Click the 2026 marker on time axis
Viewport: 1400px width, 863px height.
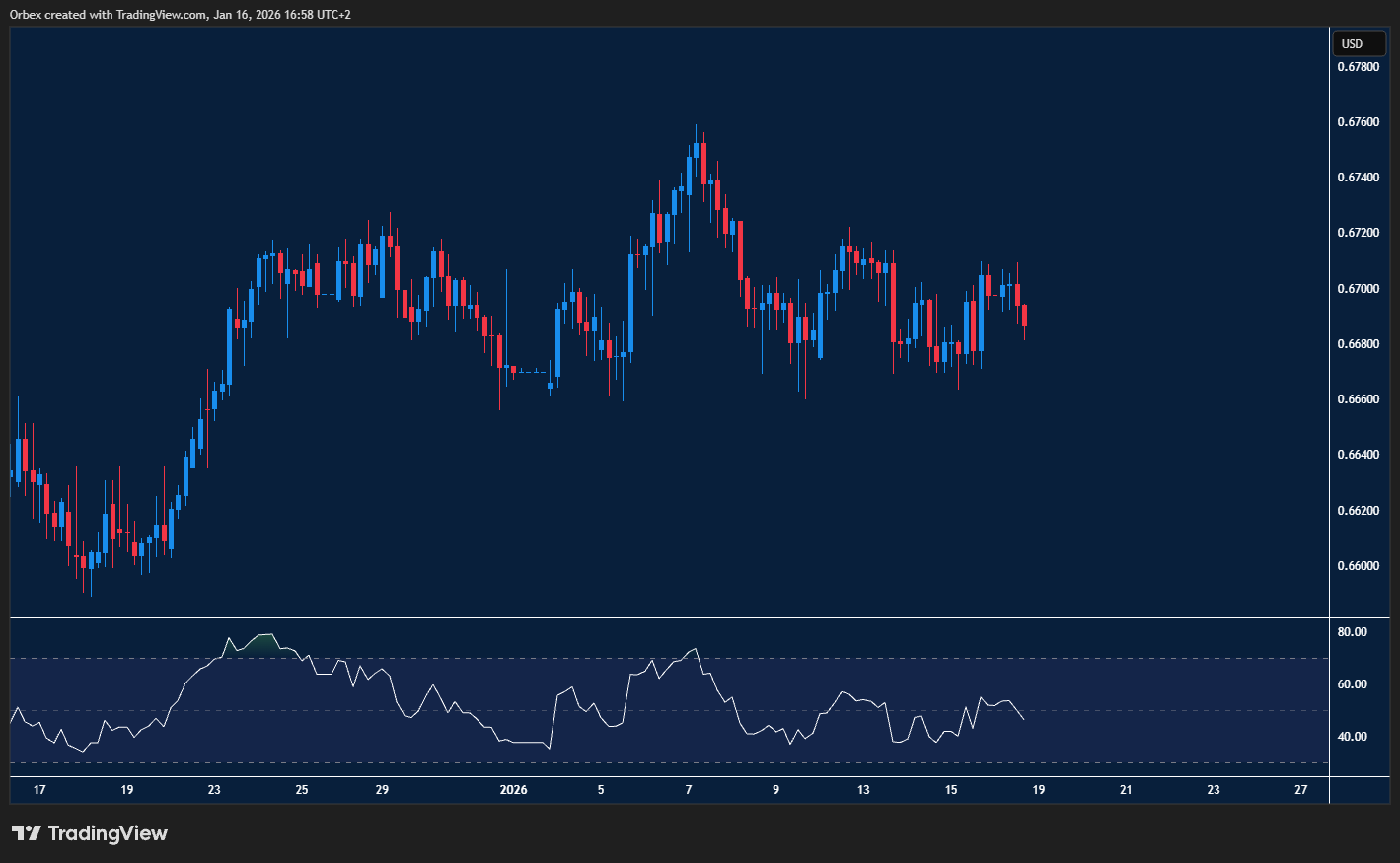point(513,790)
